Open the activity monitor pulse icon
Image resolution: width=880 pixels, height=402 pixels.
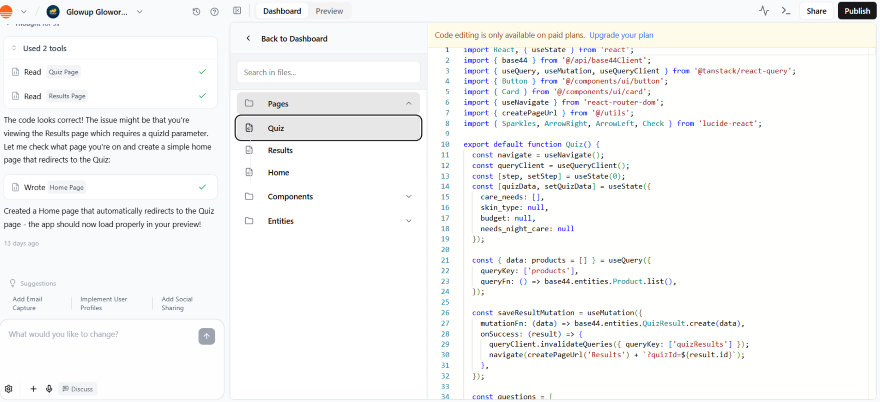(764, 11)
